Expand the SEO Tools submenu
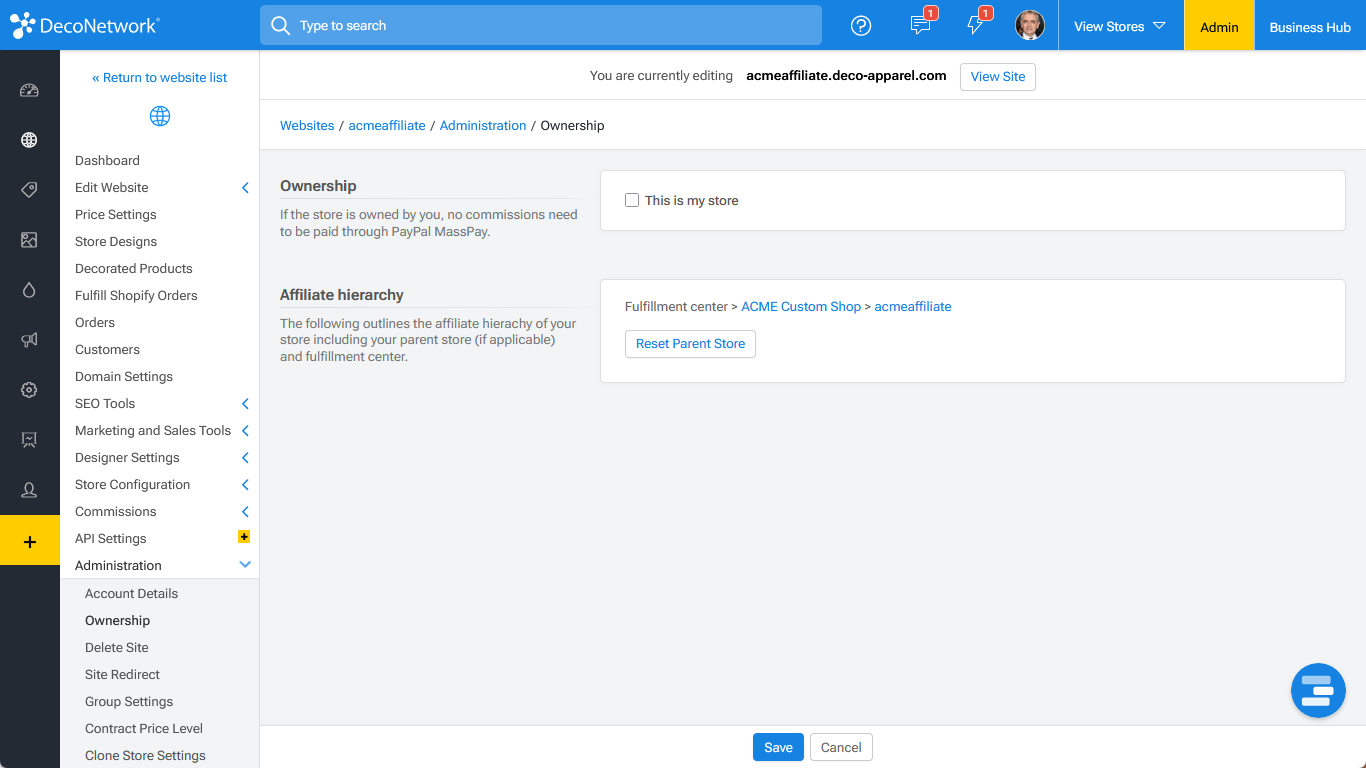This screenshot has height=768, width=1366. pyautogui.click(x=245, y=404)
